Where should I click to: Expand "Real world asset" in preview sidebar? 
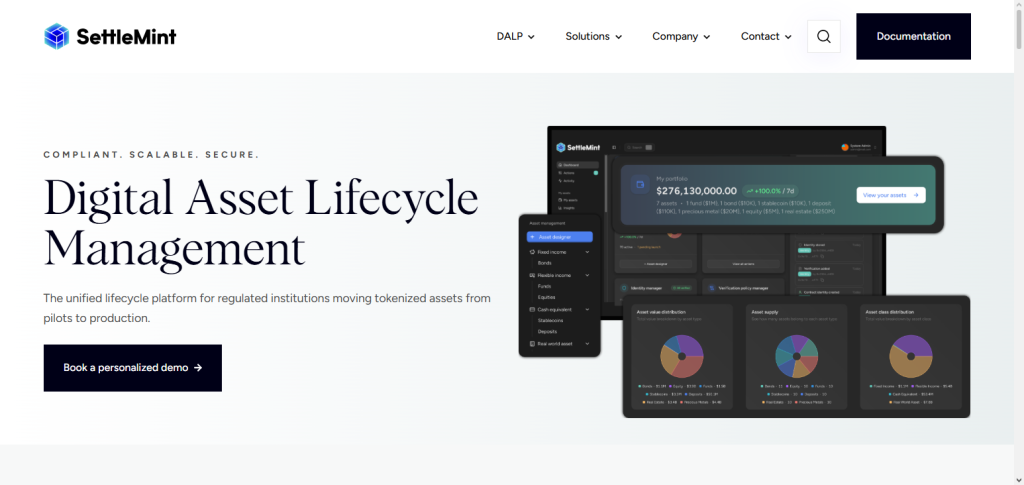pyautogui.click(x=559, y=343)
